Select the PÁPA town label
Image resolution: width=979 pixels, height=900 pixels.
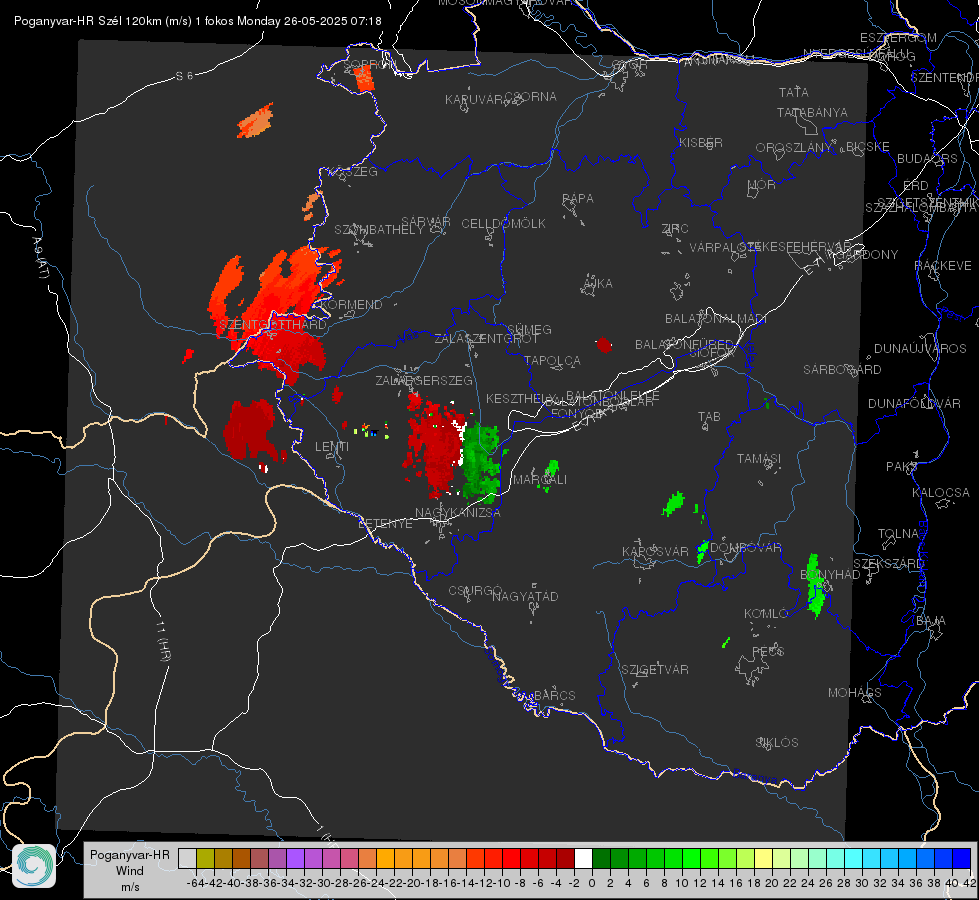pos(578,199)
